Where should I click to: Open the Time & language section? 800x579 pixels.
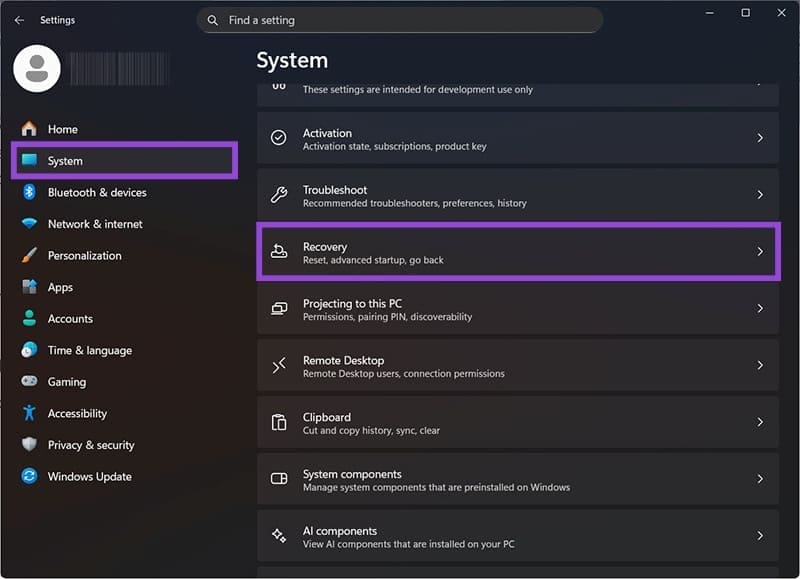click(89, 350)
